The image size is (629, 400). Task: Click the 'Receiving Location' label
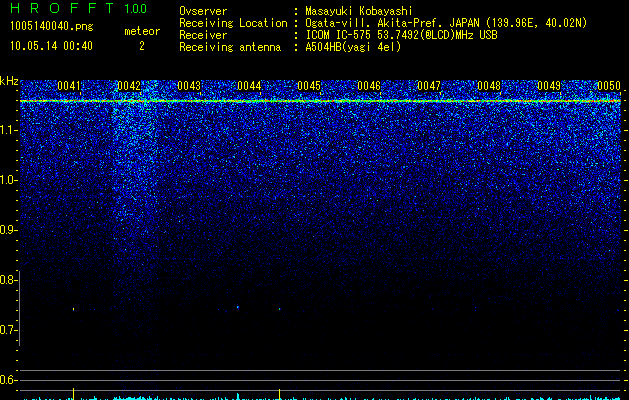click(x=233, y=23)
